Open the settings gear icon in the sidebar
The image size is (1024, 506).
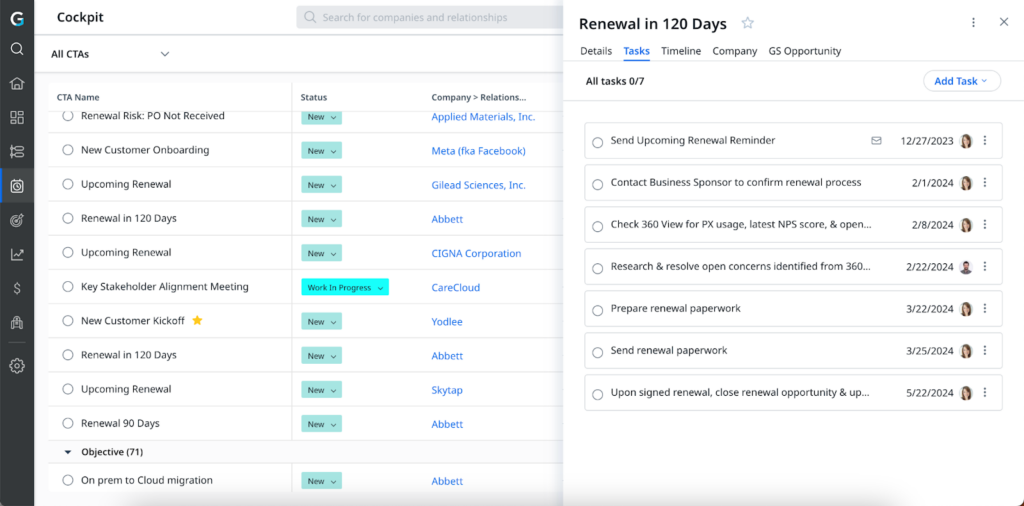click(x=17, y=366)
